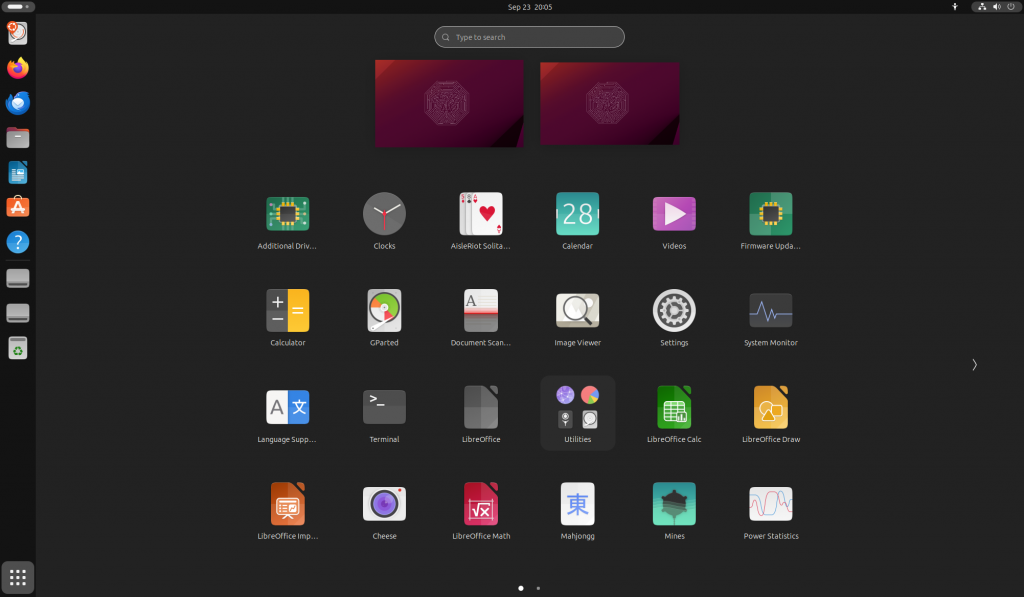Image resolution: width=1024 pixels, height=597 pixels.
Task: Open the date and time menu
Action: click(528, 7)
